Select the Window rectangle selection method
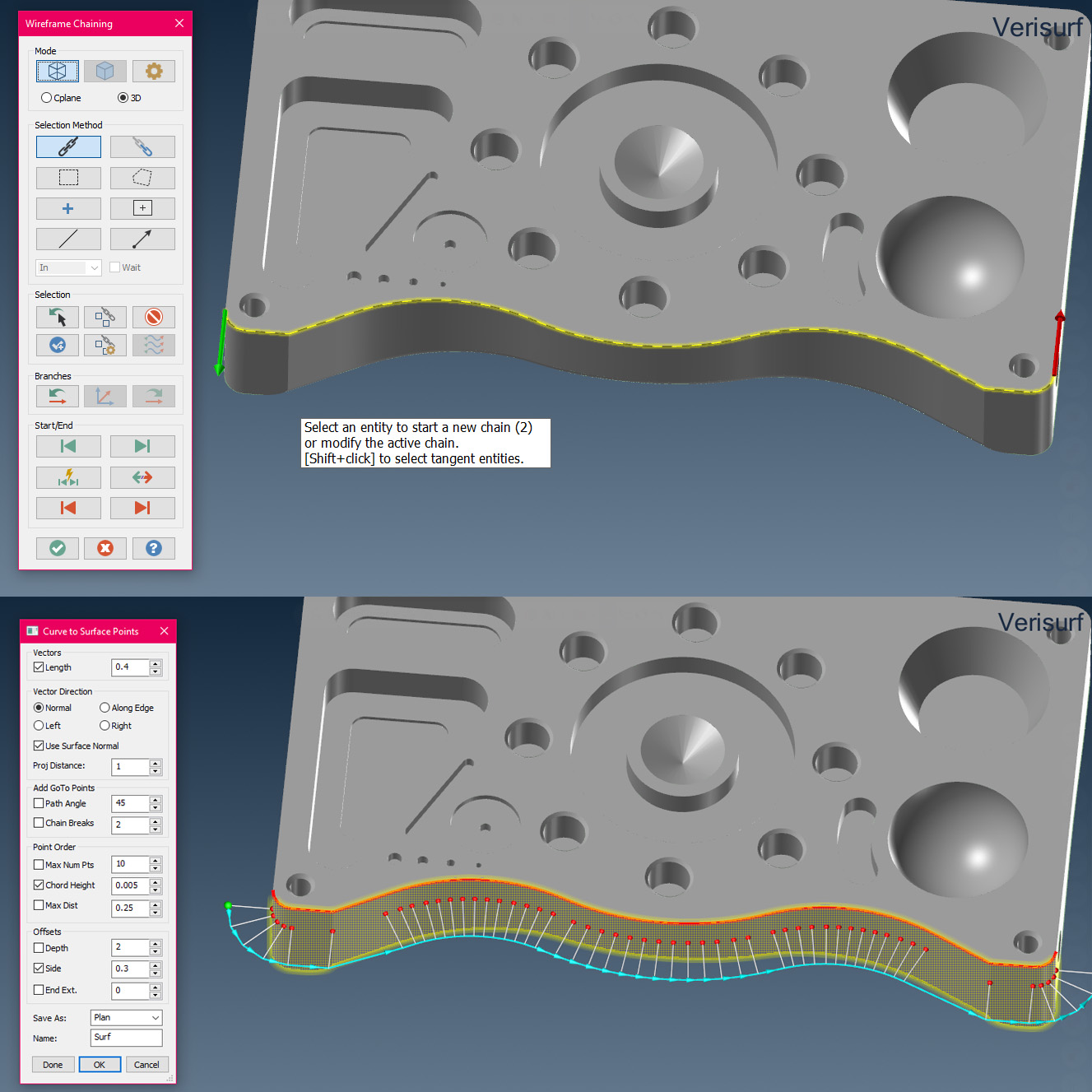 click(68, 178)
